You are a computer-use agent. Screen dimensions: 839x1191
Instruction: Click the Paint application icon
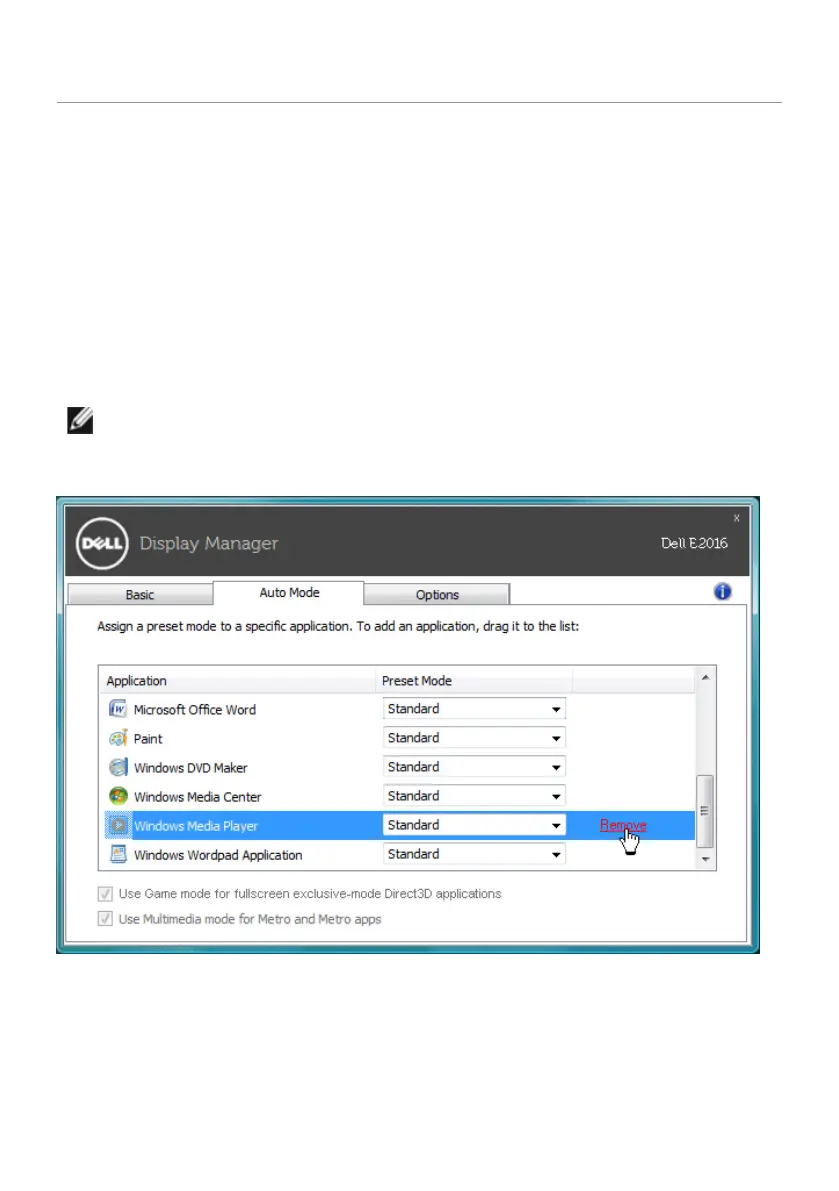(x=118, y=738)
